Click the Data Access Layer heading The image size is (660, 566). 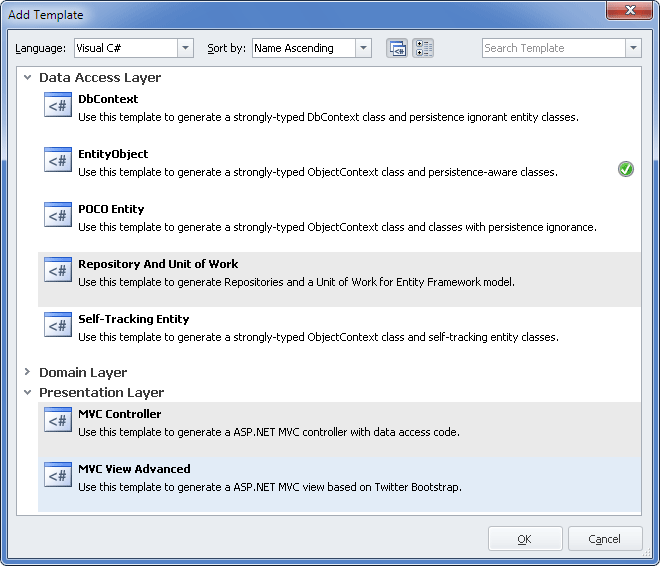click(100, 78)
